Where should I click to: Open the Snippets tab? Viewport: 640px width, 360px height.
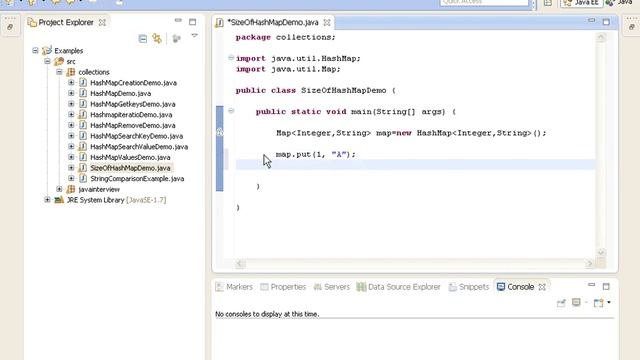tap(469, 287)
